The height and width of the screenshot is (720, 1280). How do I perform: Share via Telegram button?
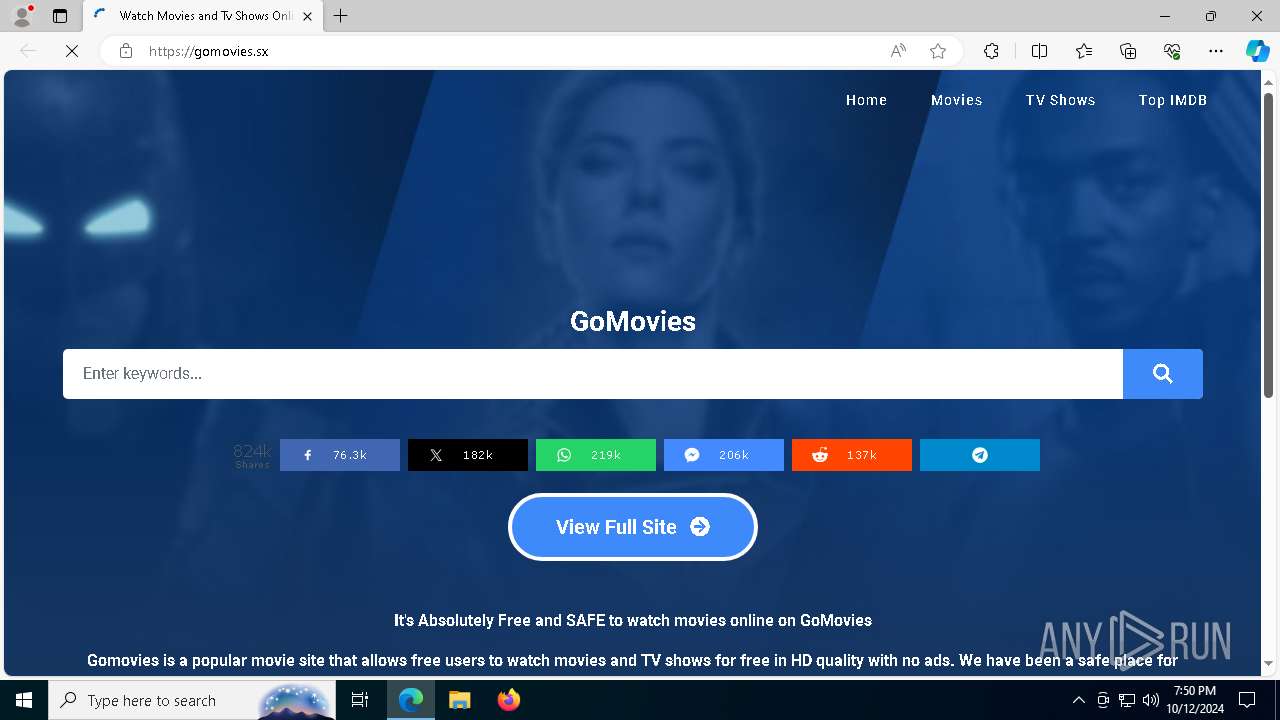click(980, 455)
